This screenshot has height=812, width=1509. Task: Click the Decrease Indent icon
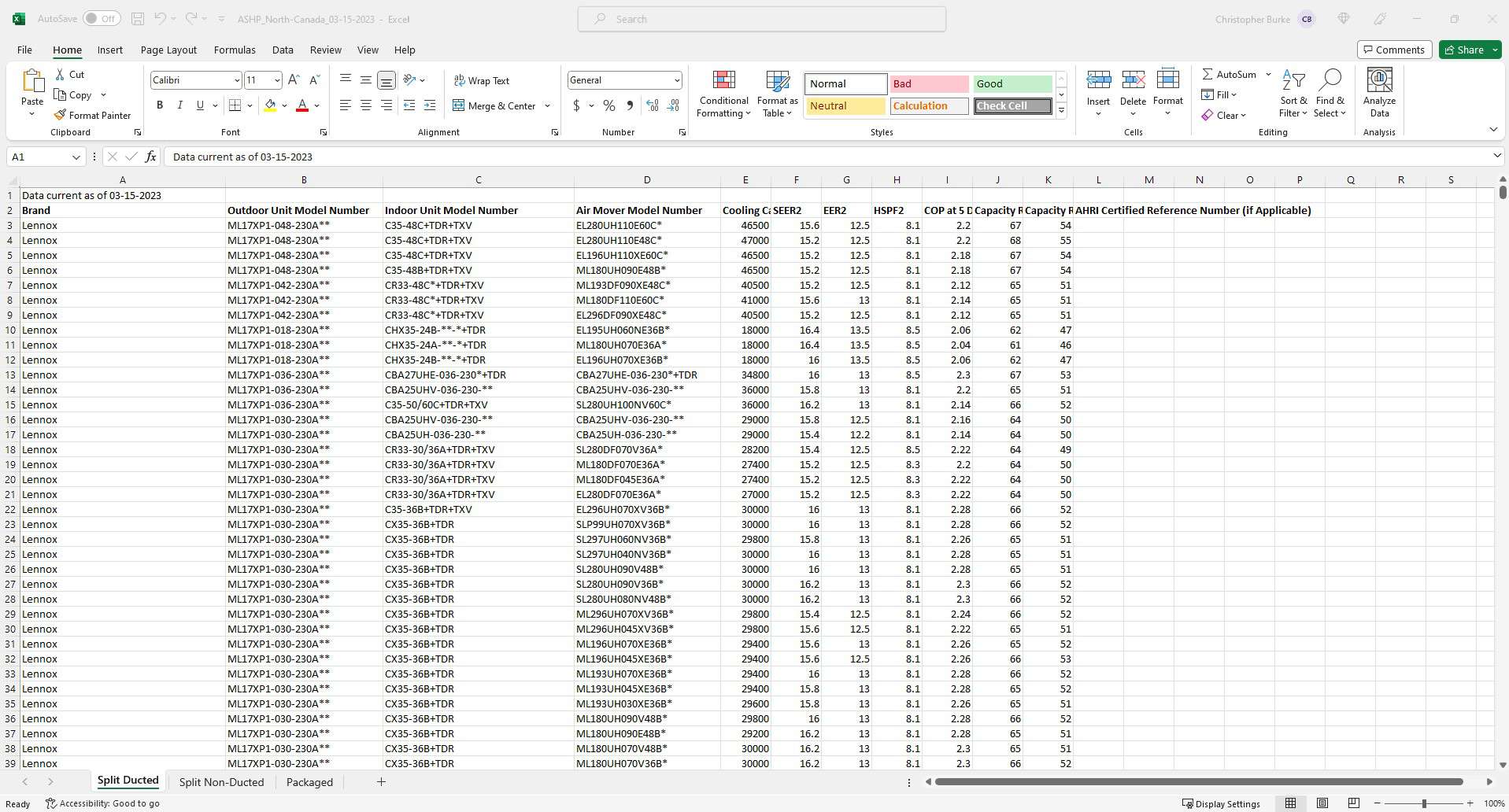[x=409, y=105]
